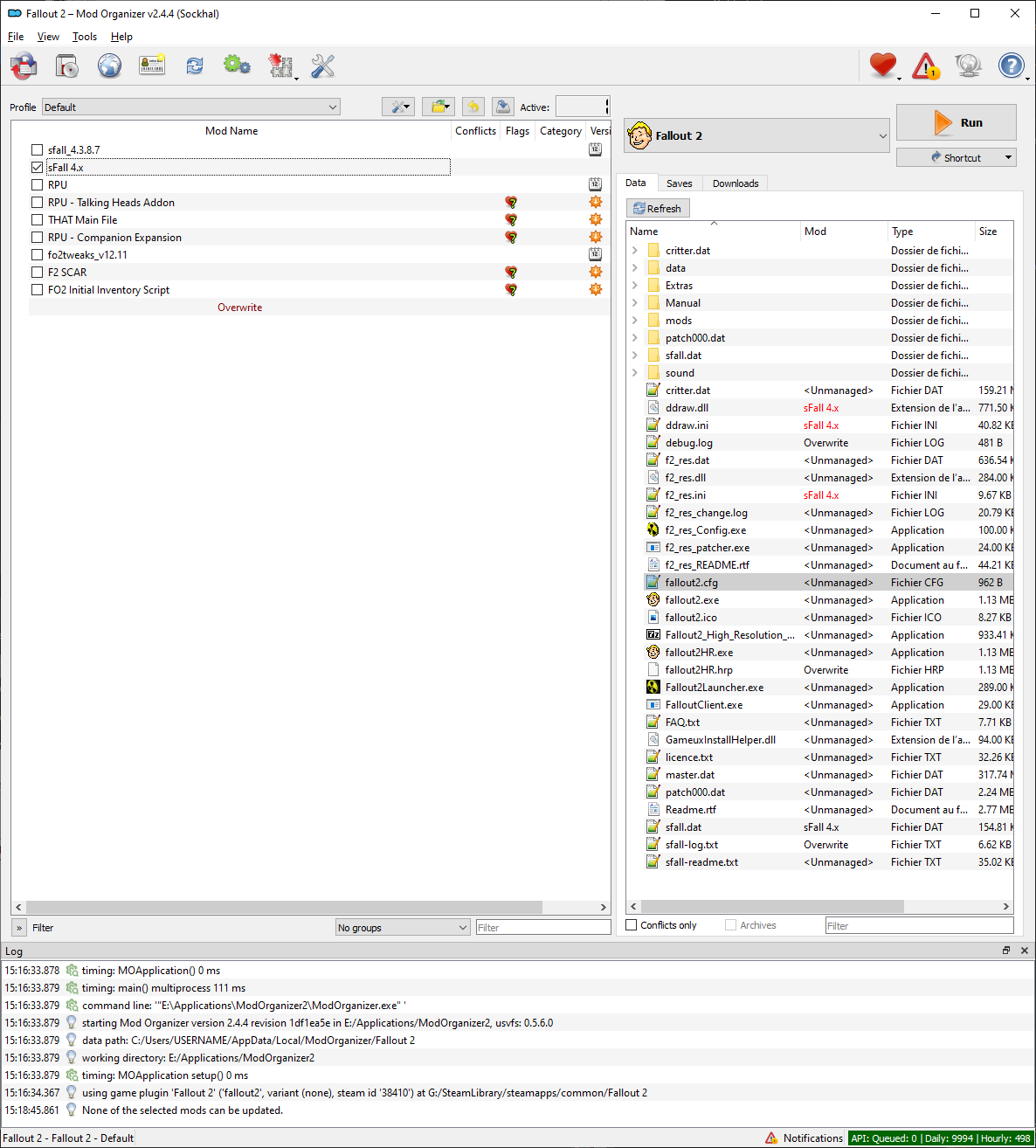This screenshot has height=1148, width=1036.
Task: Click the restore backup arrow icon
Action: tap(473, 107)
